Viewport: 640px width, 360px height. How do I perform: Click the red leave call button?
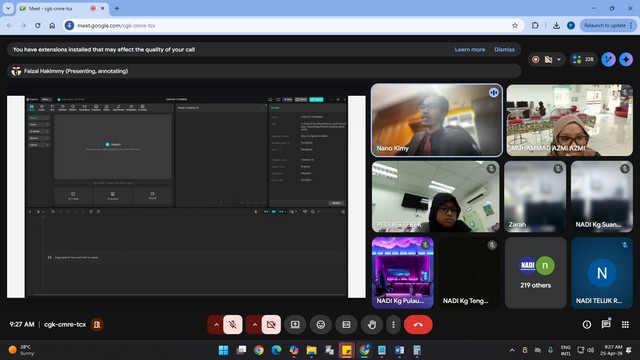[418, 324]
